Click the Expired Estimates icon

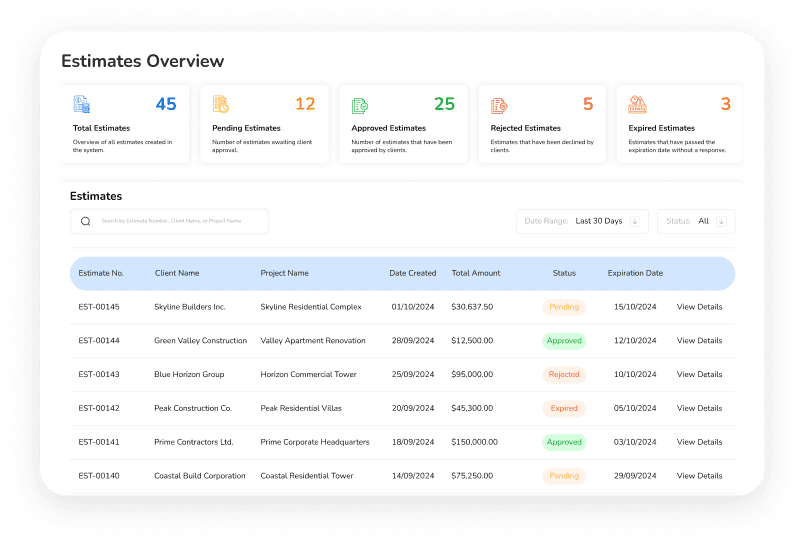point(638,104)
